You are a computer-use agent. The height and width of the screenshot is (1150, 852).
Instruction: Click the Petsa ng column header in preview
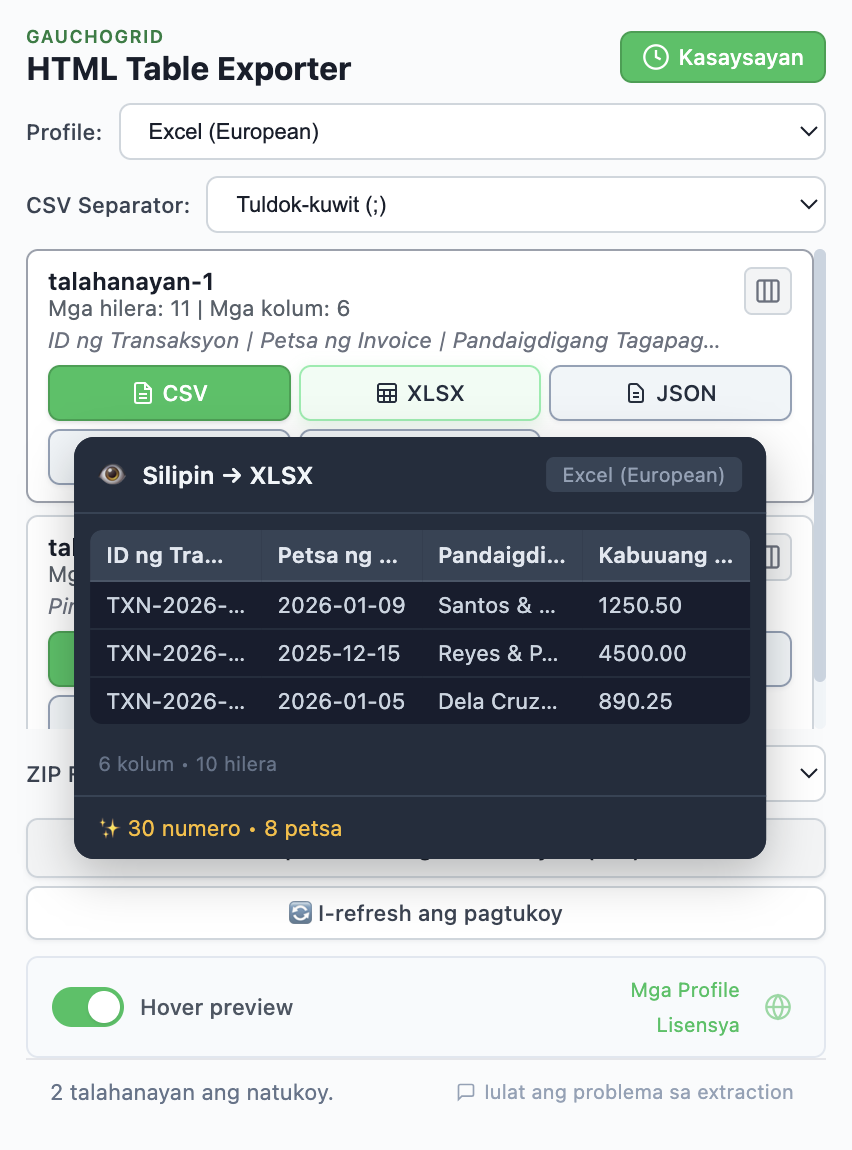340,555
